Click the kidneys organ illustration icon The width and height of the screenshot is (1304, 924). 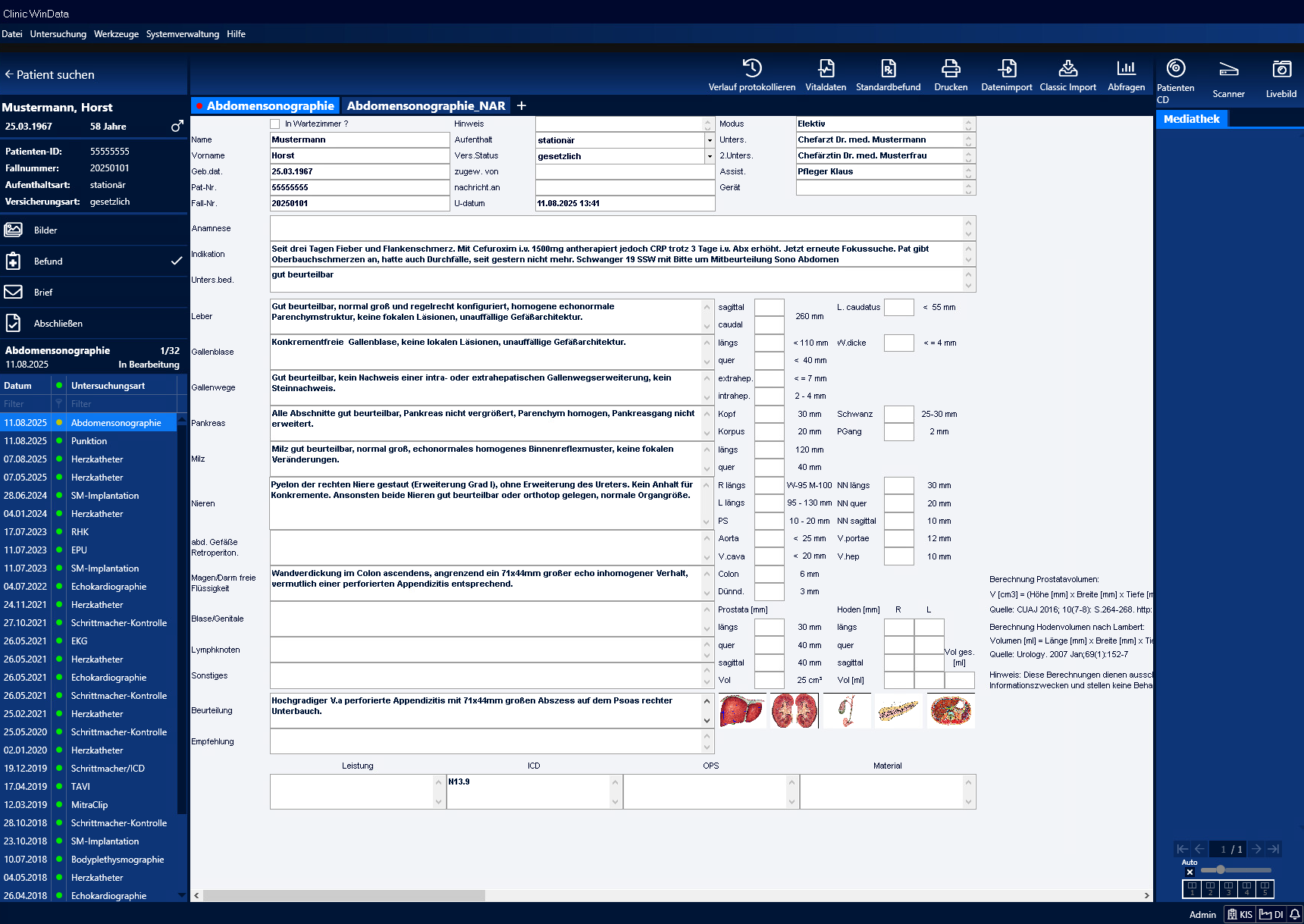coord(795,711)
